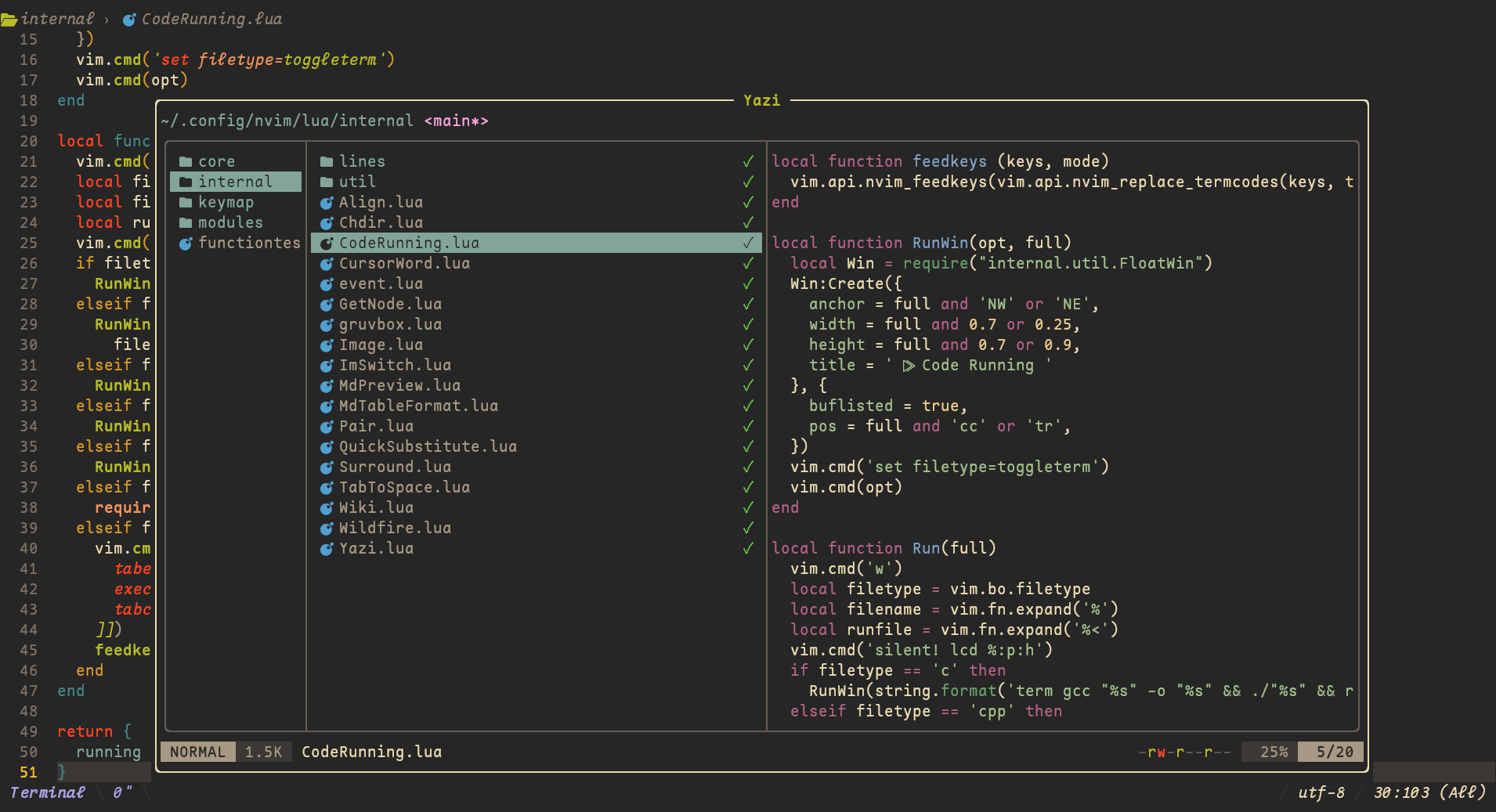Screen dimensions: 1496x812
Task: Click the 5/20 file counter
Action: click(1331, 752)
